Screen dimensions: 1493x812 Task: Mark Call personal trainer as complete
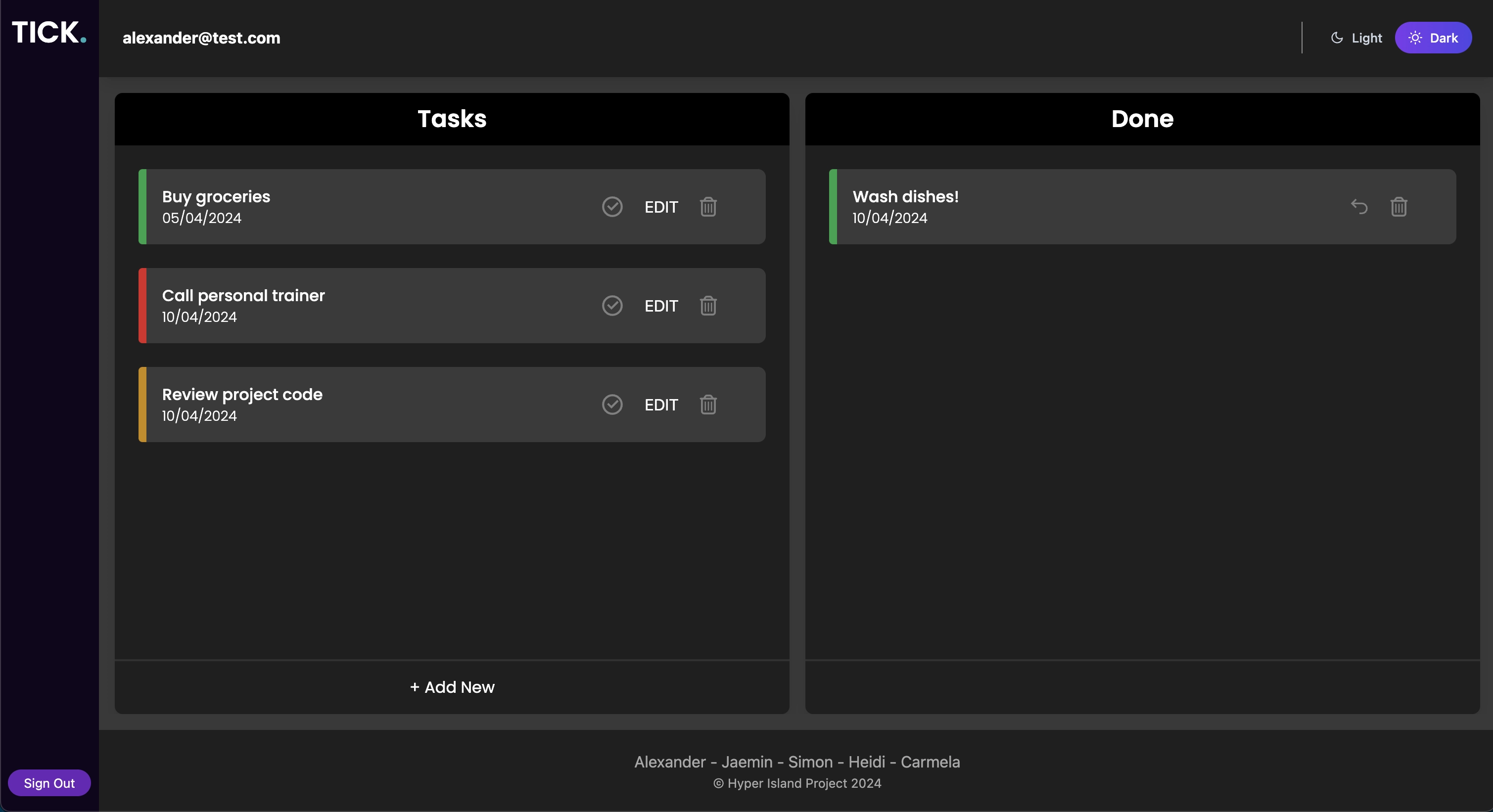coord(612,306)
